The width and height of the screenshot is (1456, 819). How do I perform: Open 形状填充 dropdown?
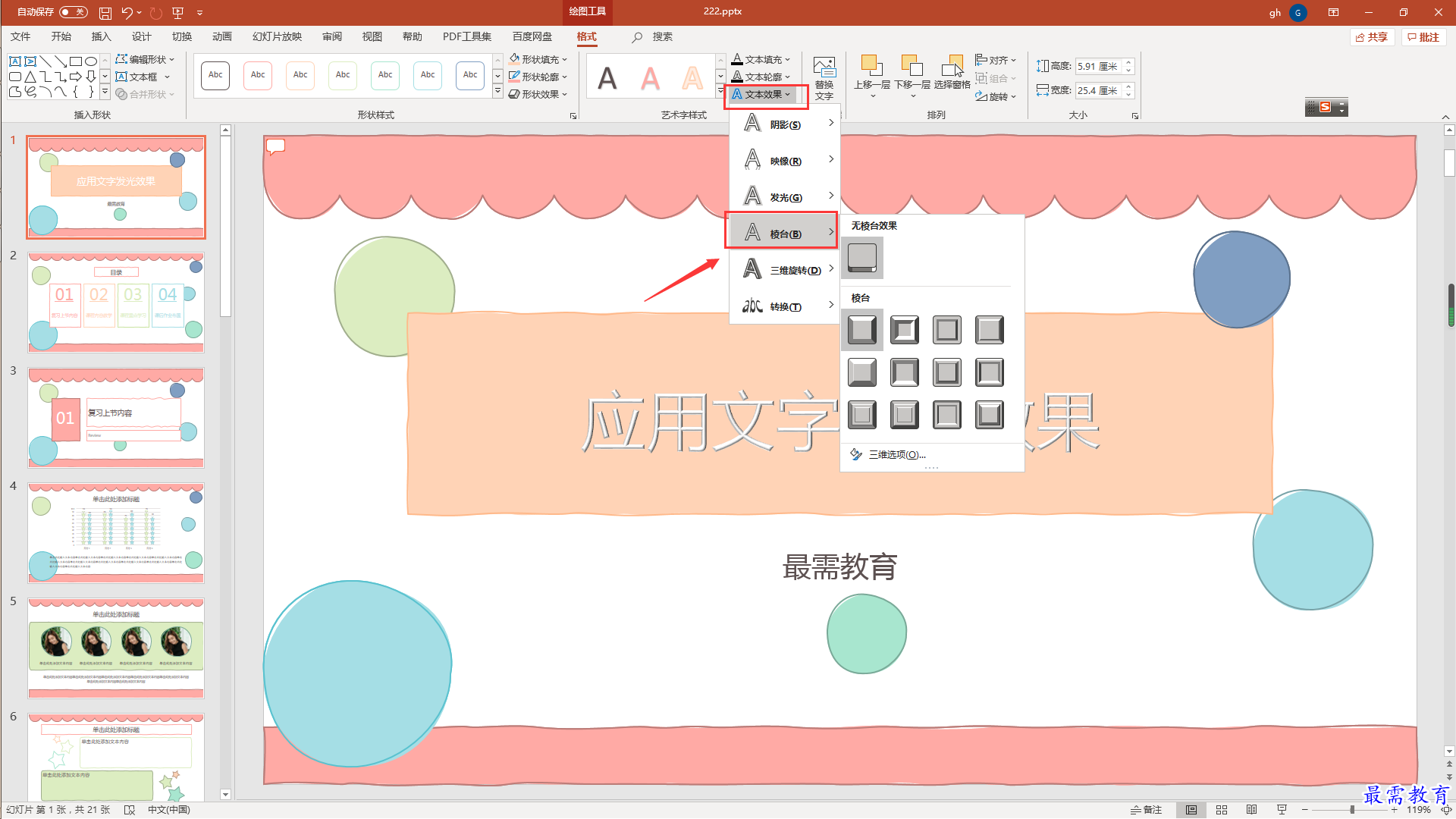(538, 59)
